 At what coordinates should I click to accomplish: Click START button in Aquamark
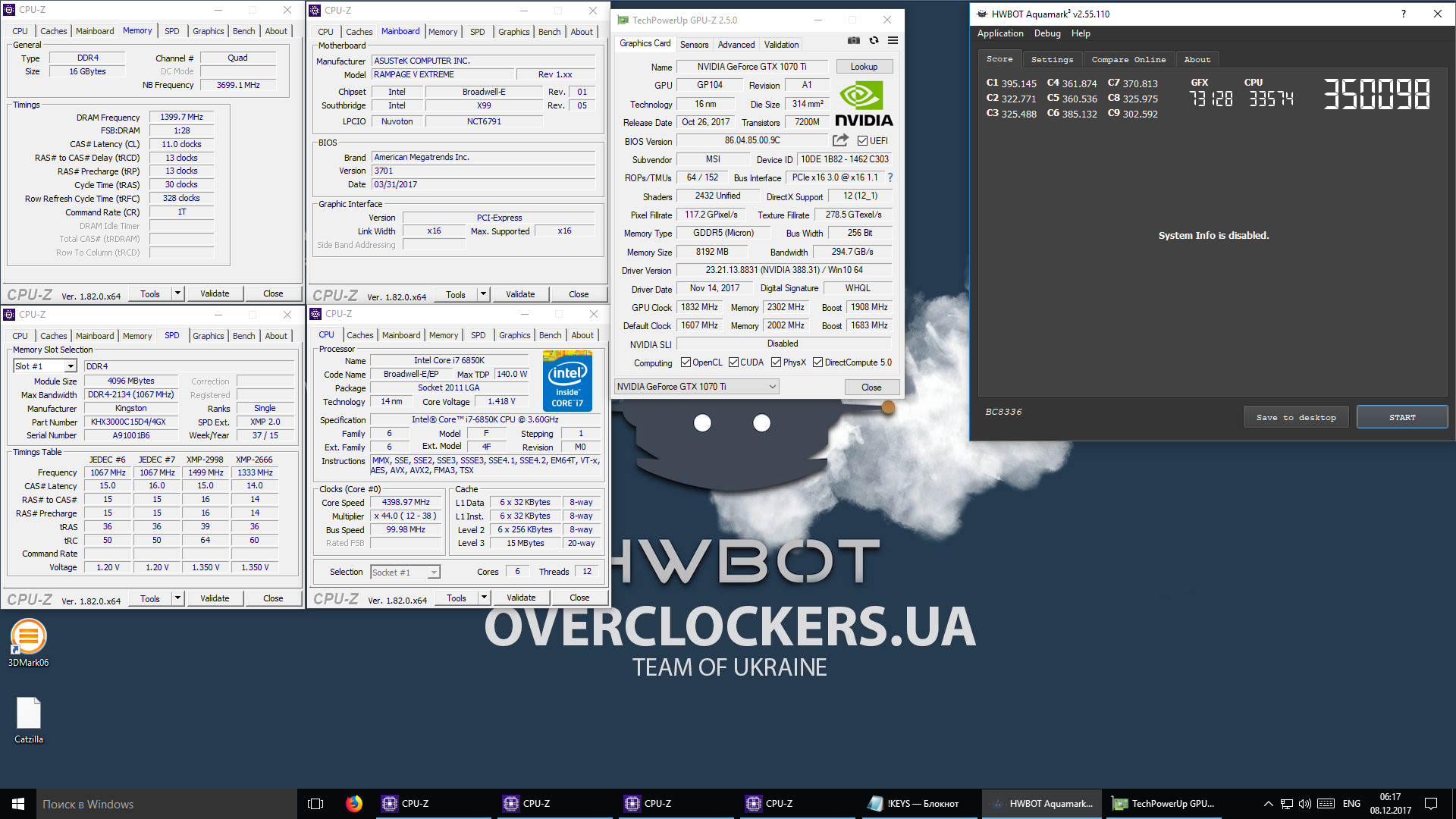click(x=1402, y=417)
